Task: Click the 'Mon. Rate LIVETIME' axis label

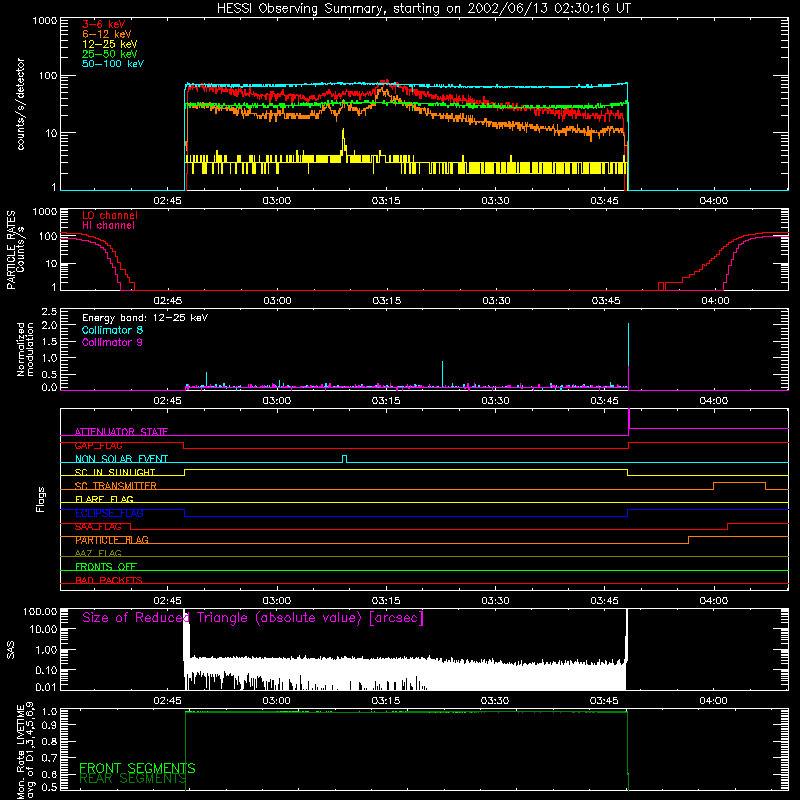Action: (25, 751)
